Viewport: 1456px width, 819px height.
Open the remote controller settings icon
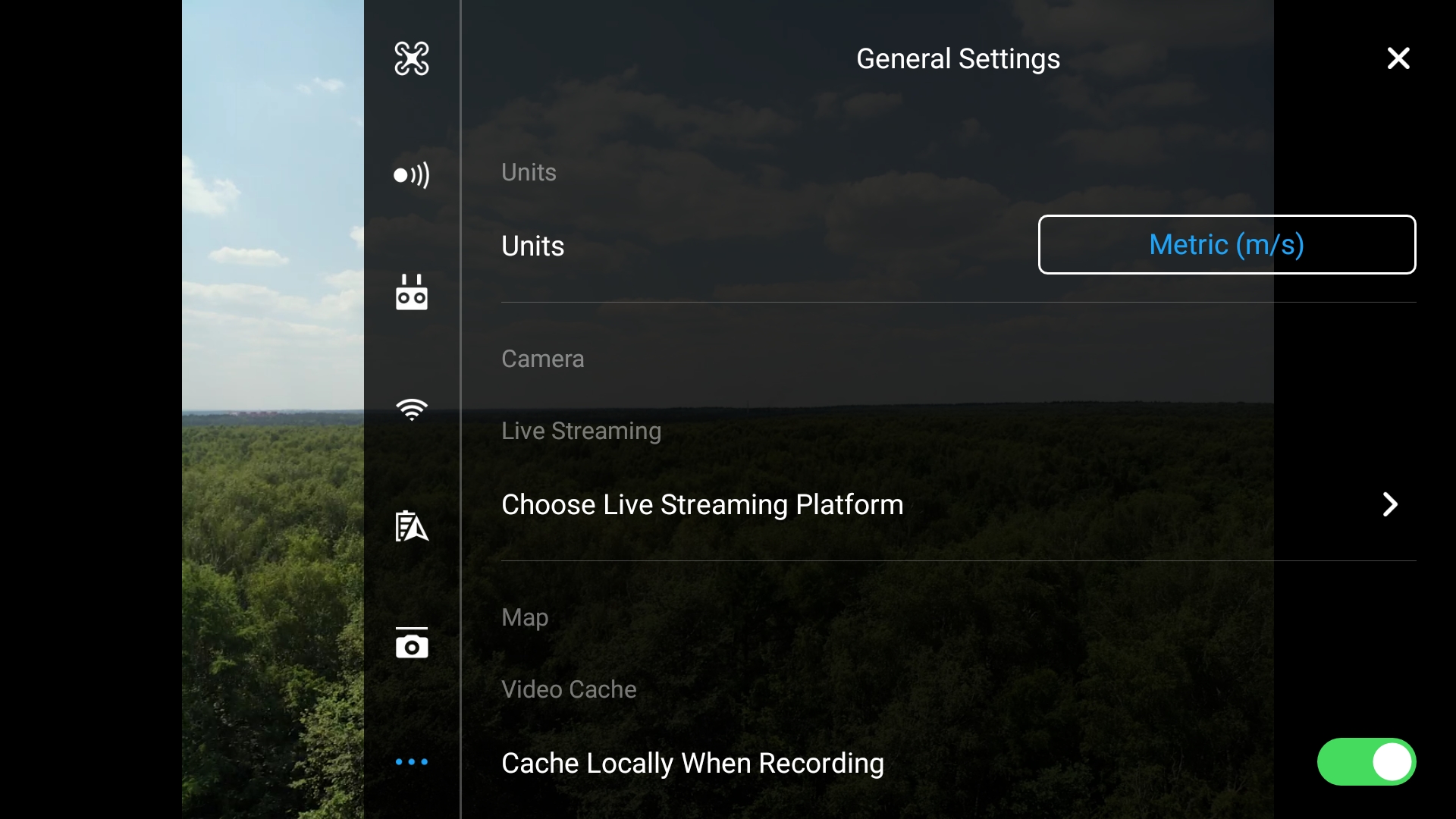pos(412,292)
